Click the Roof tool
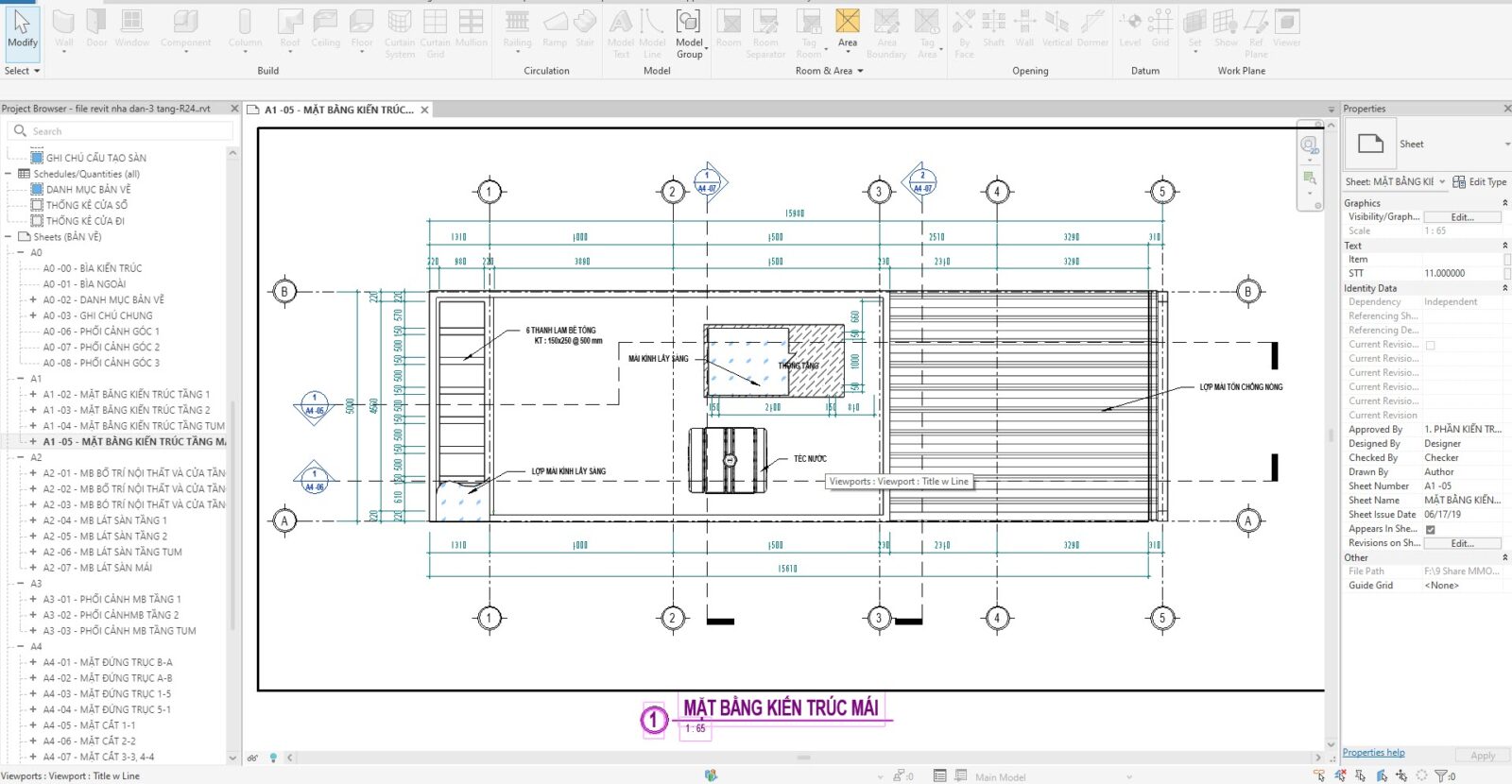Image resolution: width=1512 pixels, height=784 pixels. coord(290,28)
